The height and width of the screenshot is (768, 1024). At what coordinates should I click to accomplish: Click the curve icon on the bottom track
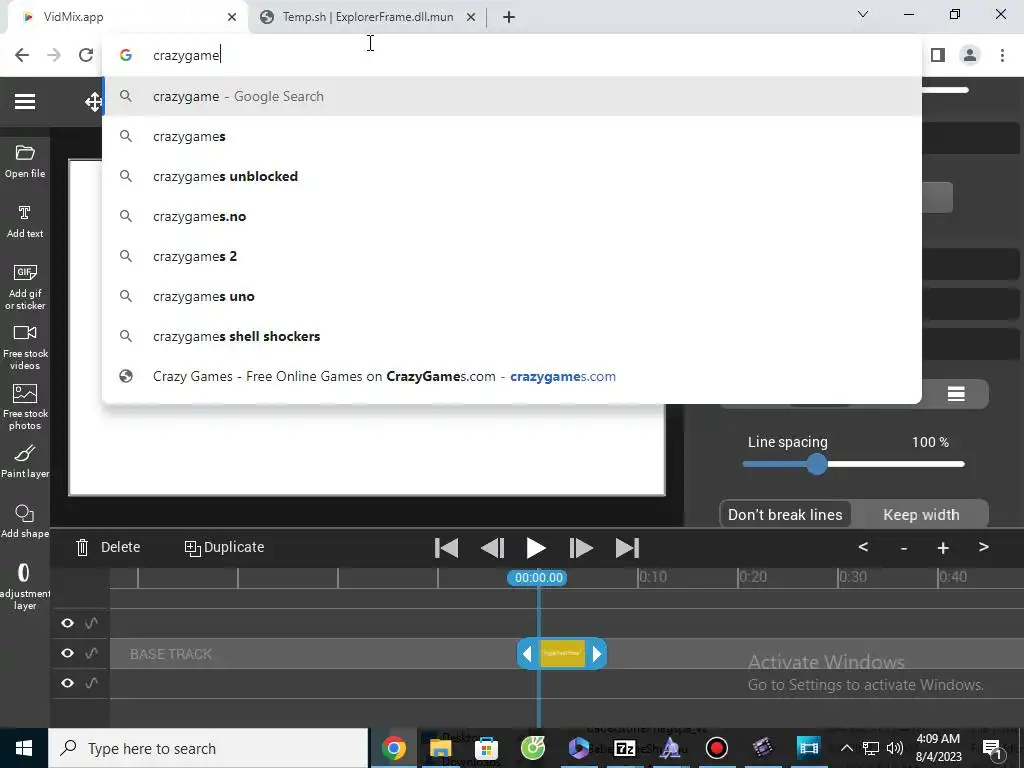click(x=91, y=683)
